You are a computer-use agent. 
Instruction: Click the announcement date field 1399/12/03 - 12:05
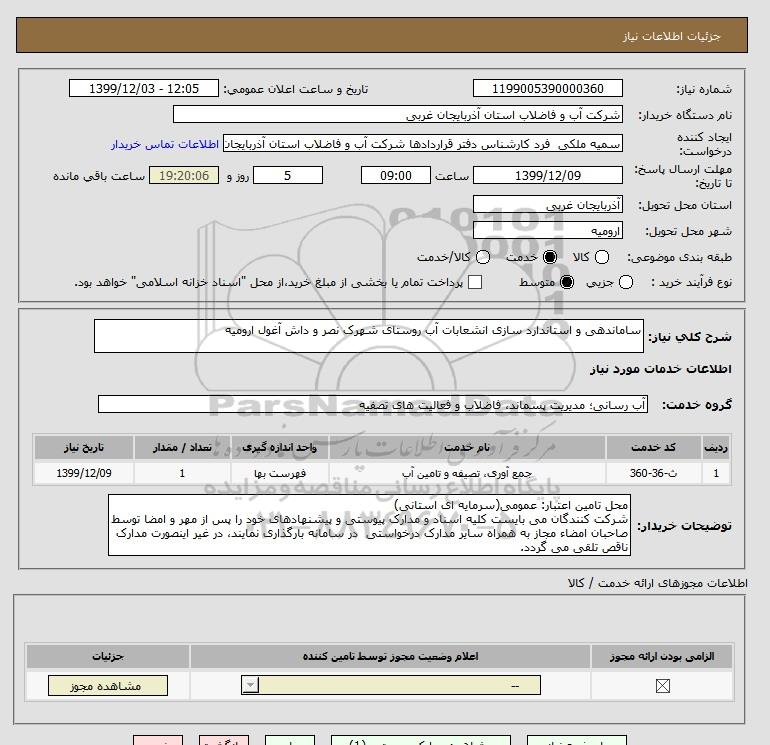click(x=144, y=89)
